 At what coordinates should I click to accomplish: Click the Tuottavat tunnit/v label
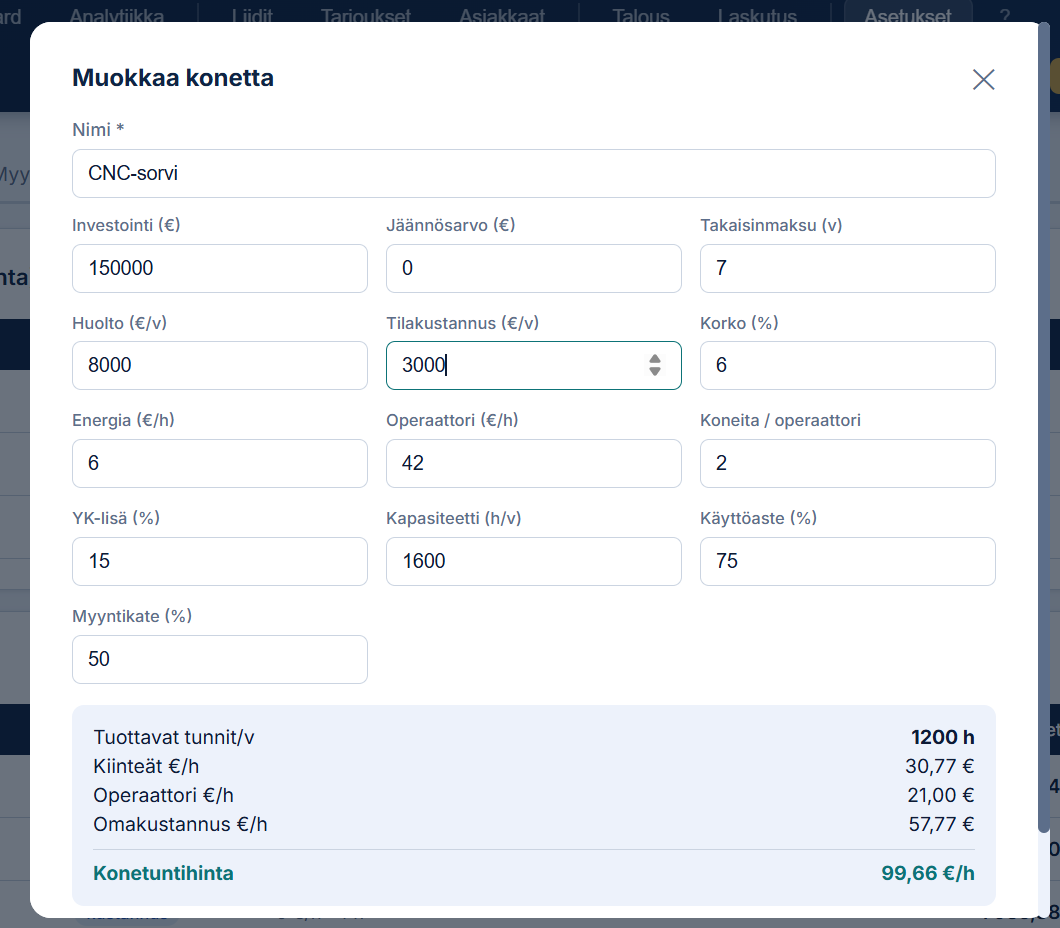coord(174,737)
